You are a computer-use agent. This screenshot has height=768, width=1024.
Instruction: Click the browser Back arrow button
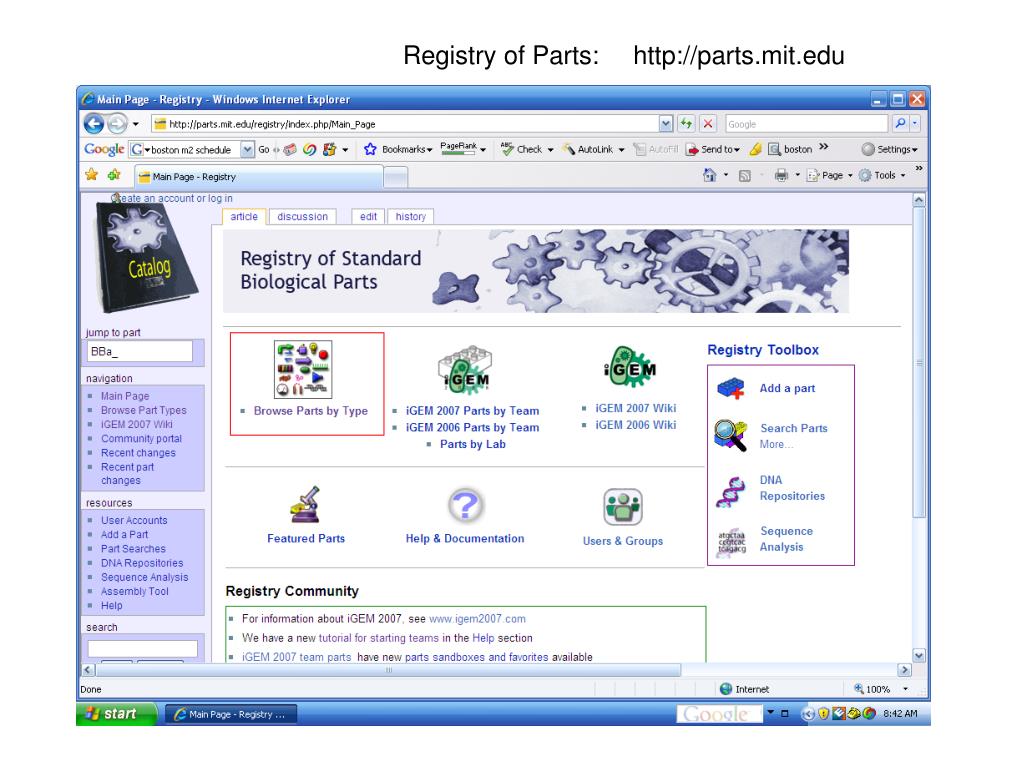pyautogui.click(x=94, y=123)
